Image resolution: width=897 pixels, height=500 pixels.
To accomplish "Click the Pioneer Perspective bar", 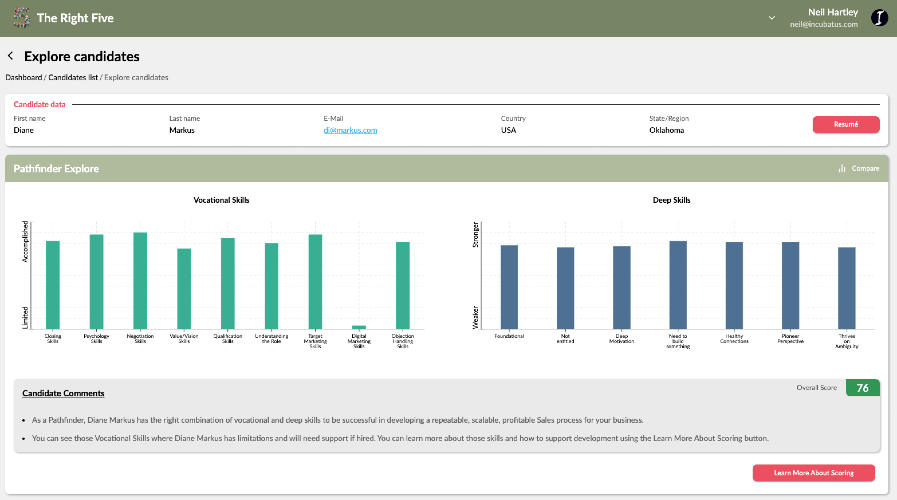I will coord(790,284).
